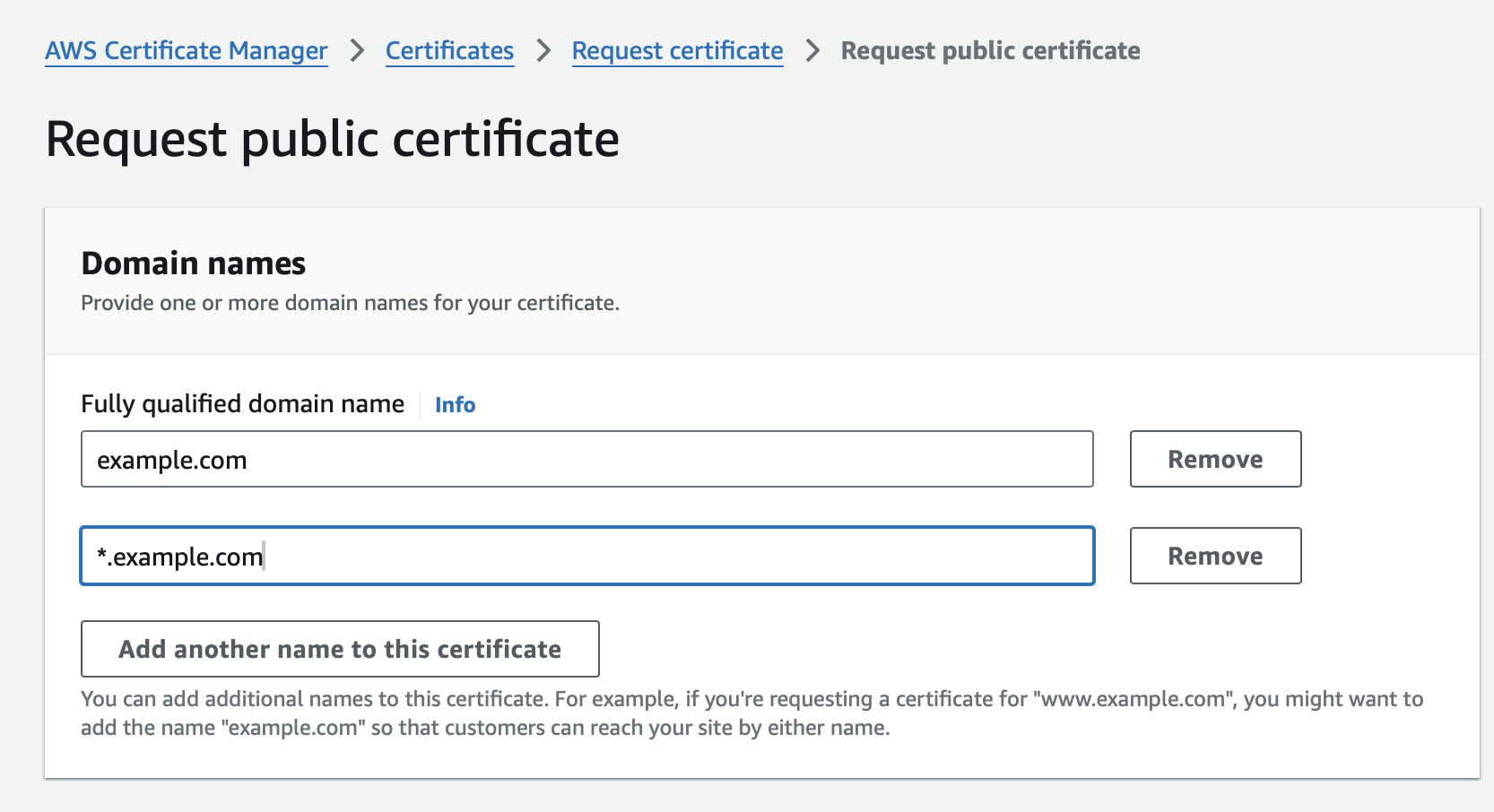The width and height of the screenshot is (1494, 812).
Task: Click the current Request public certificate breadcrumb
Action: point(990,51)
